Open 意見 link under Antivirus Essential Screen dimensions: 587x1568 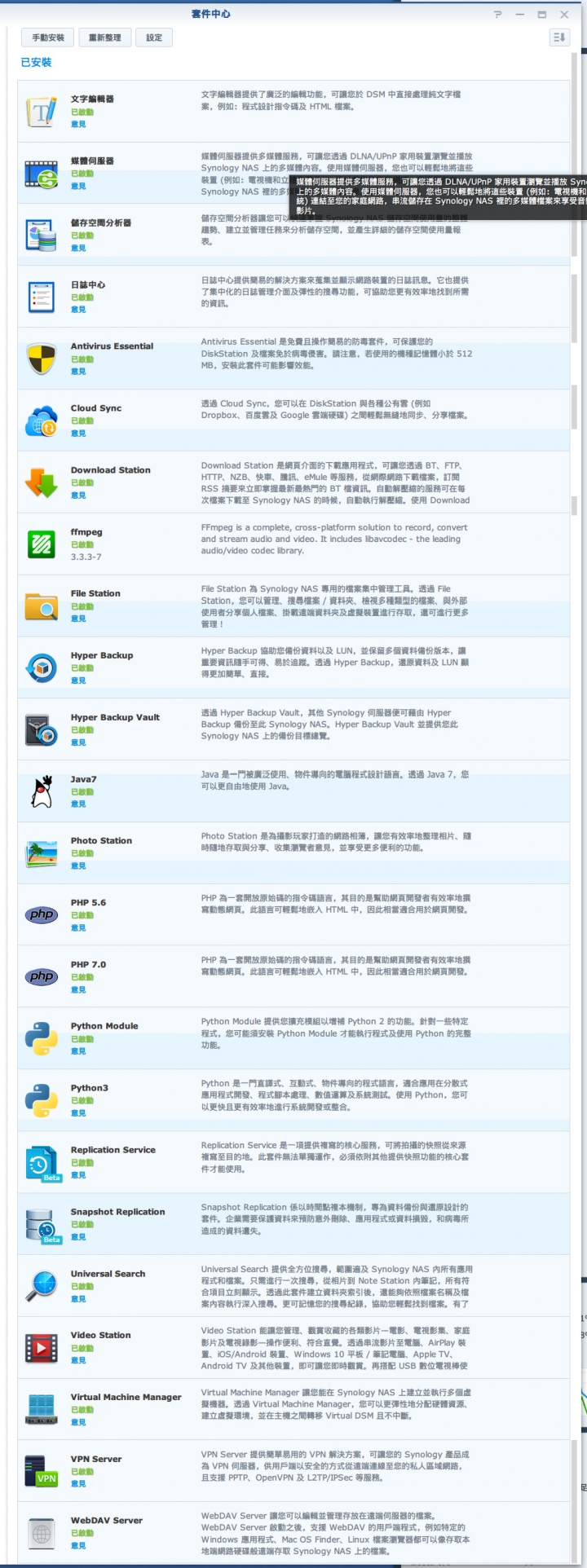tap(78, 372)
